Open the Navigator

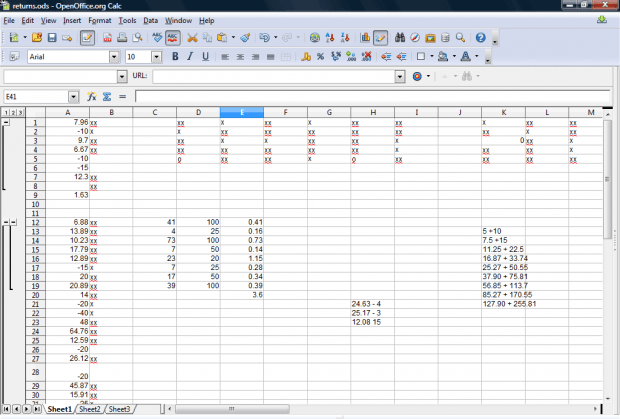(x=415, y=38)
